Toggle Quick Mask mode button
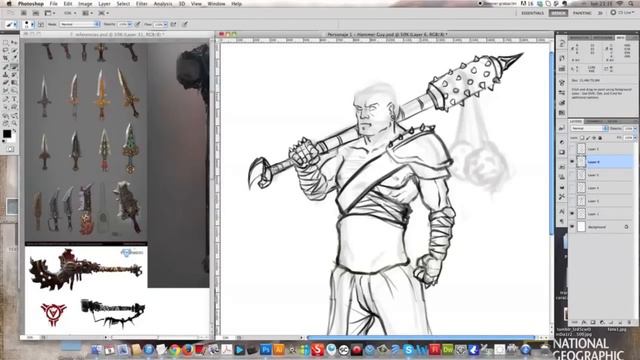 pyautogui.click(x=10, y=150)
